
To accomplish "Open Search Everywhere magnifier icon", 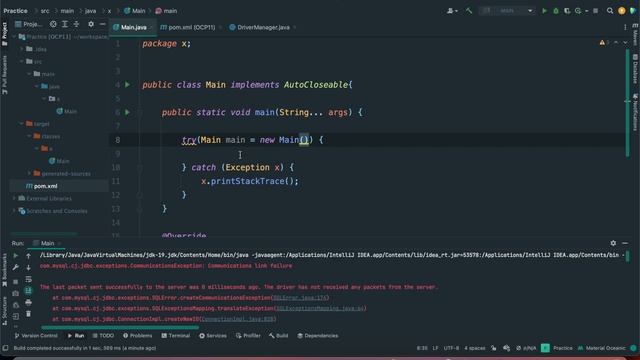I will 610,11.
